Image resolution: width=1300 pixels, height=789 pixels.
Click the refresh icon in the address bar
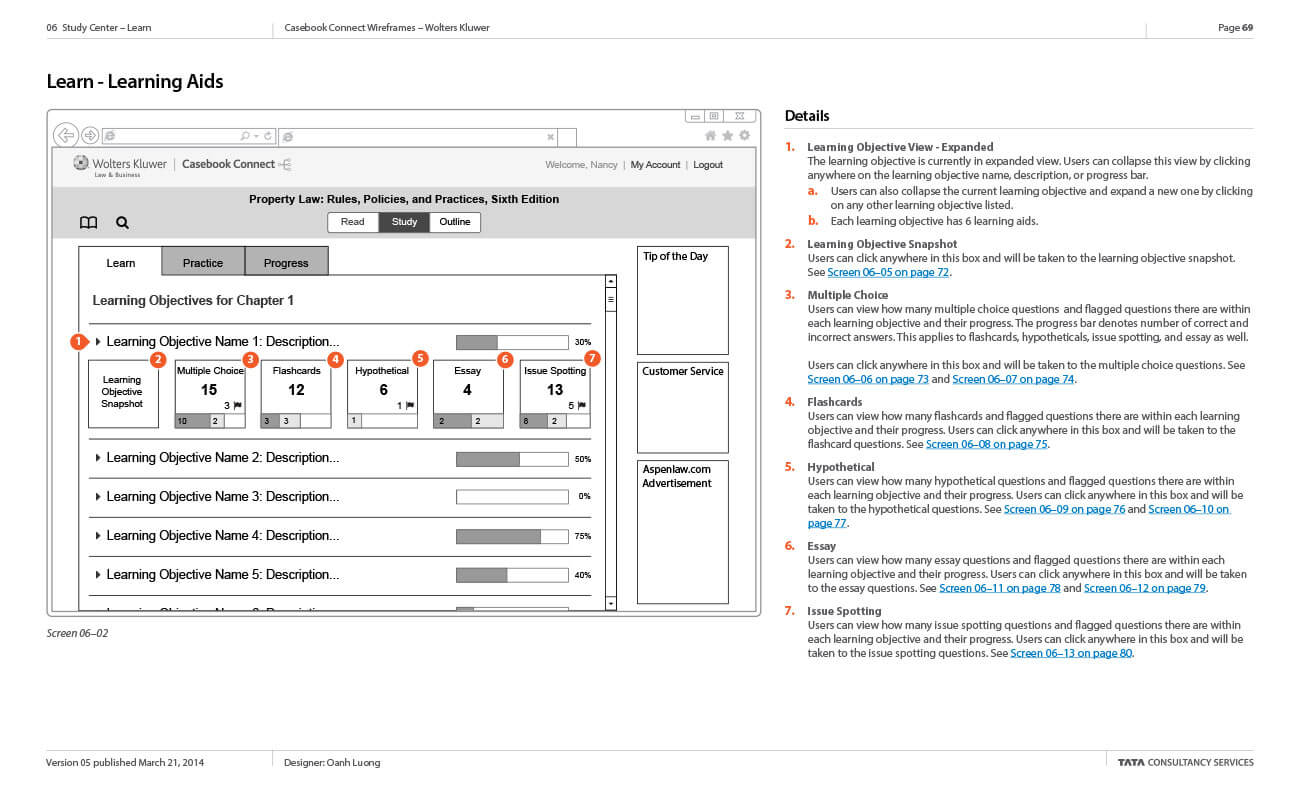click(x=266, y=136)
